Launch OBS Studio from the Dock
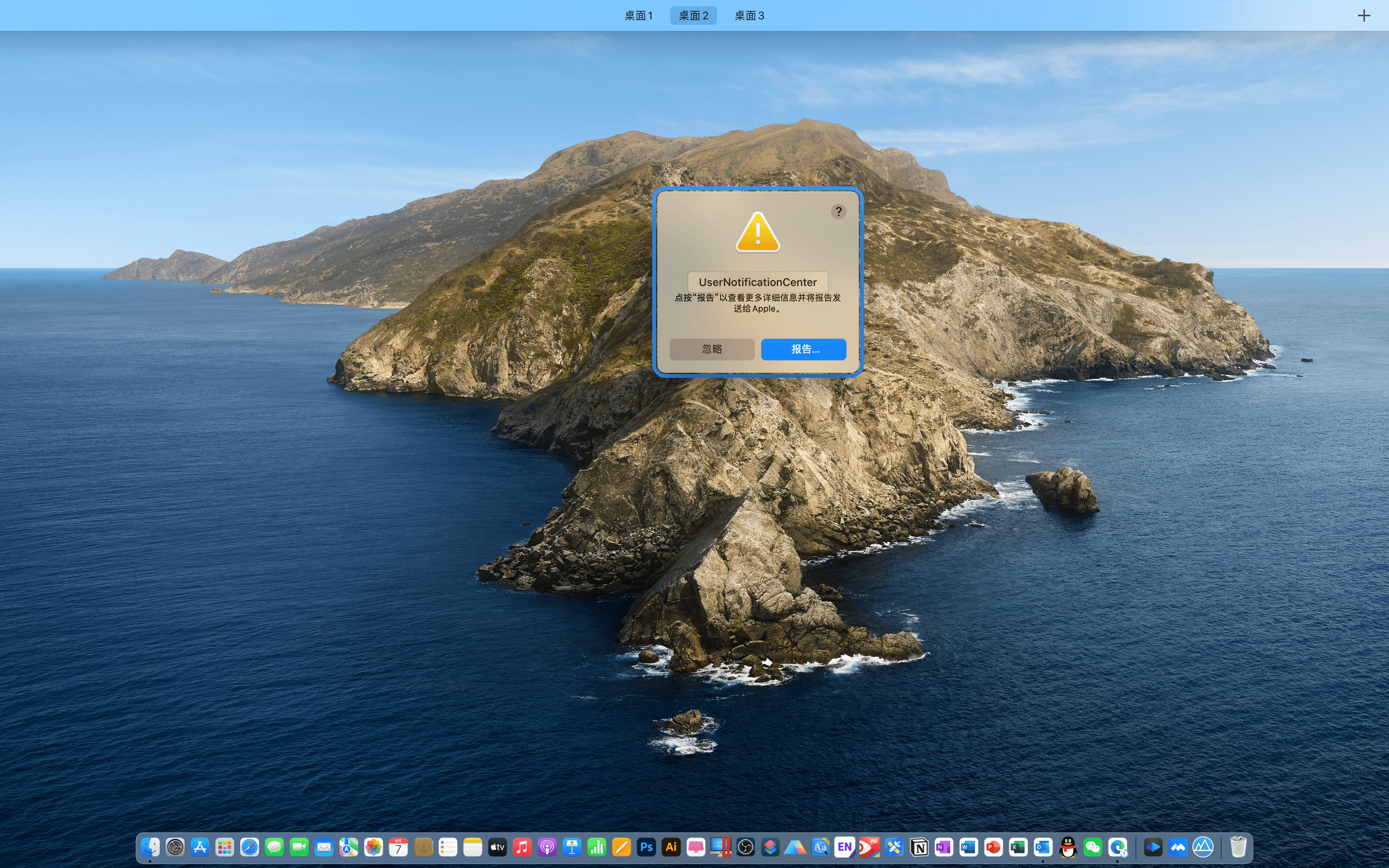 pyautogui.click(x=746, y=847)
